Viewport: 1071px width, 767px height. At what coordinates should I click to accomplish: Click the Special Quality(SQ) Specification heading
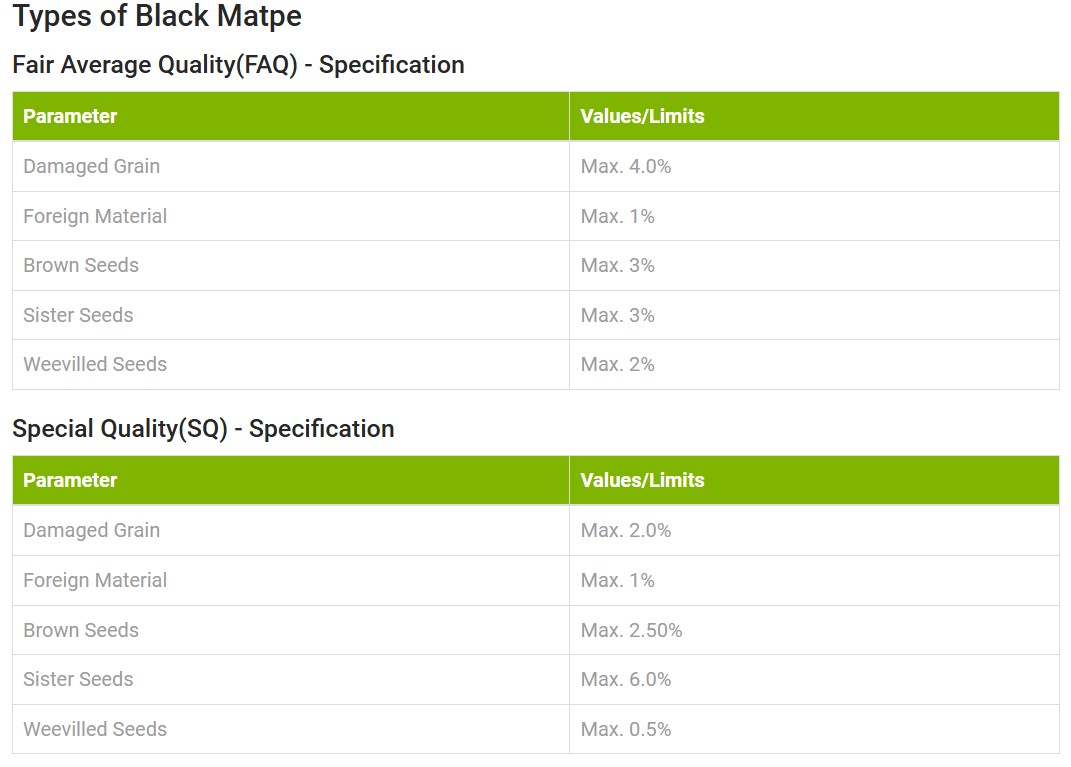(203, 429)
